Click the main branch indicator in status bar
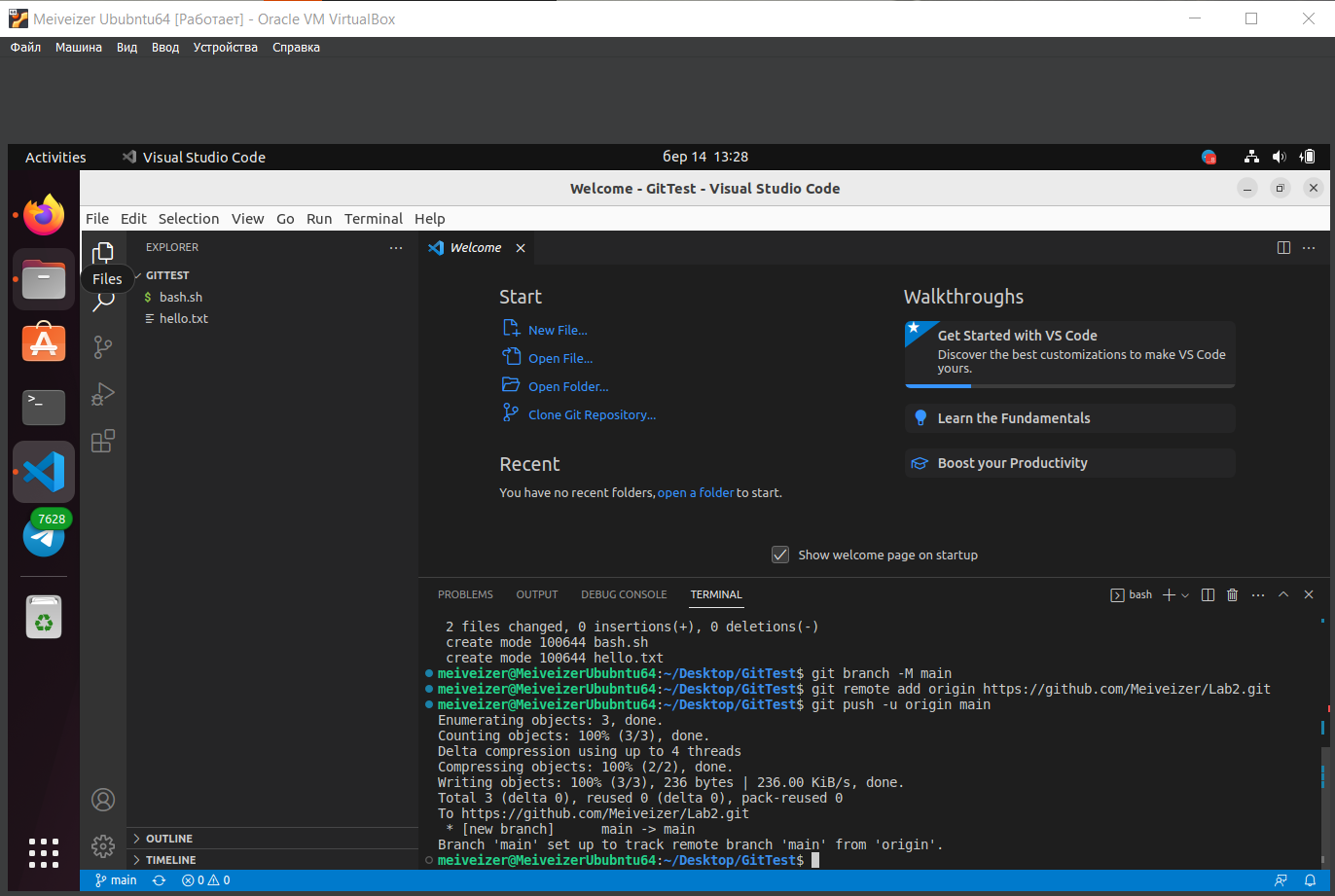The image size is (1335, 896). pos(115,879)
